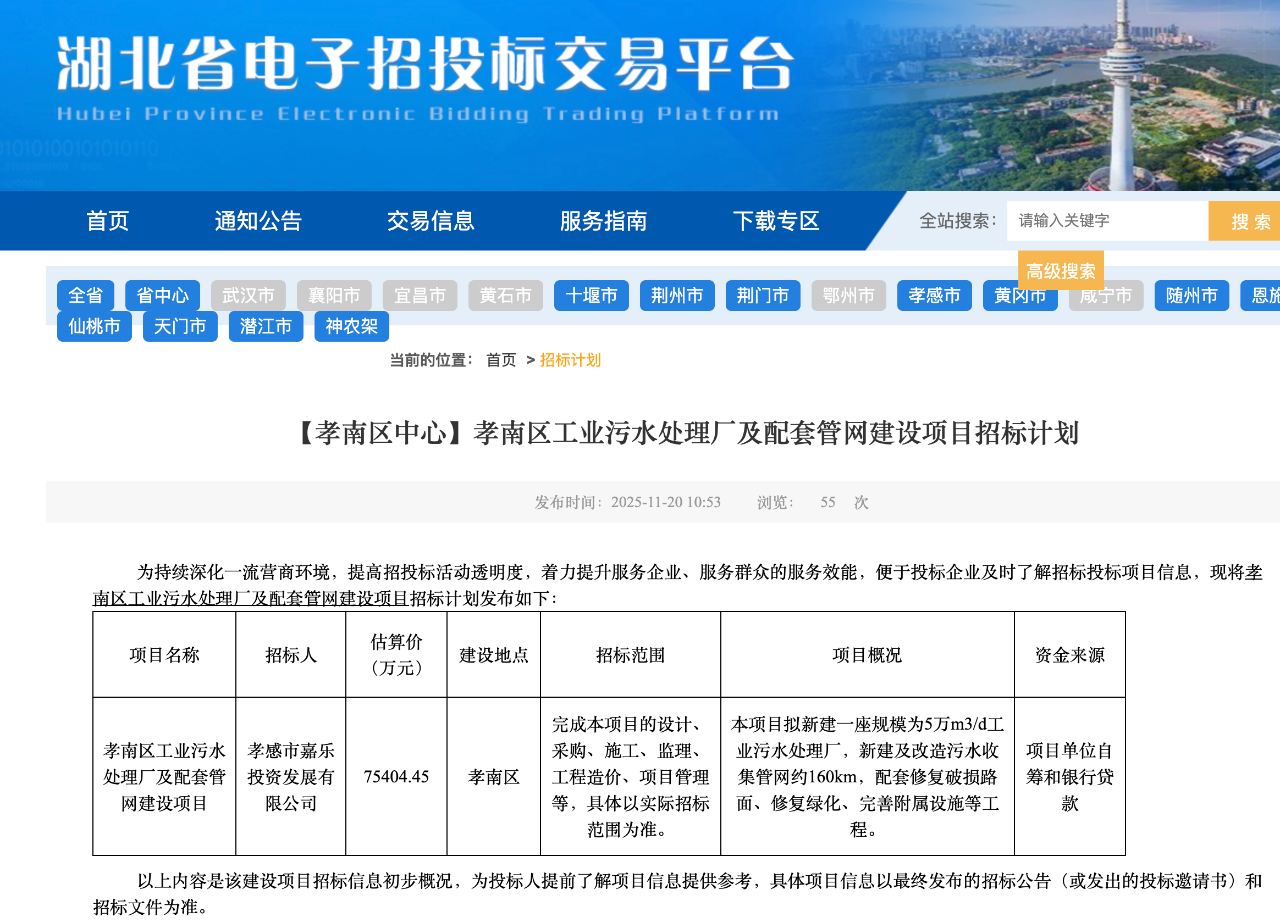Select 随州市 city filter
Image resolution: width=1280 pixels, height=923 pixels.
[x=1191, y=296]
